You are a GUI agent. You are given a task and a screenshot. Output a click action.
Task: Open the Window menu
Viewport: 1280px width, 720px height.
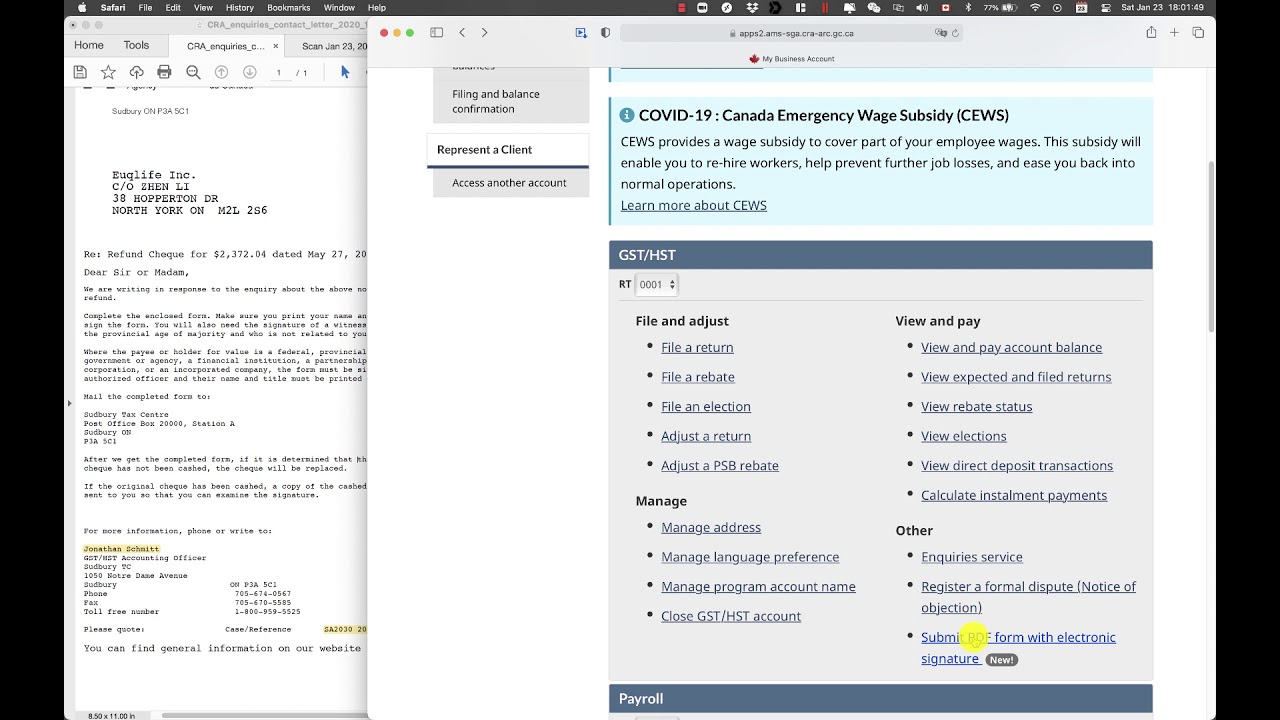(339, 7)
